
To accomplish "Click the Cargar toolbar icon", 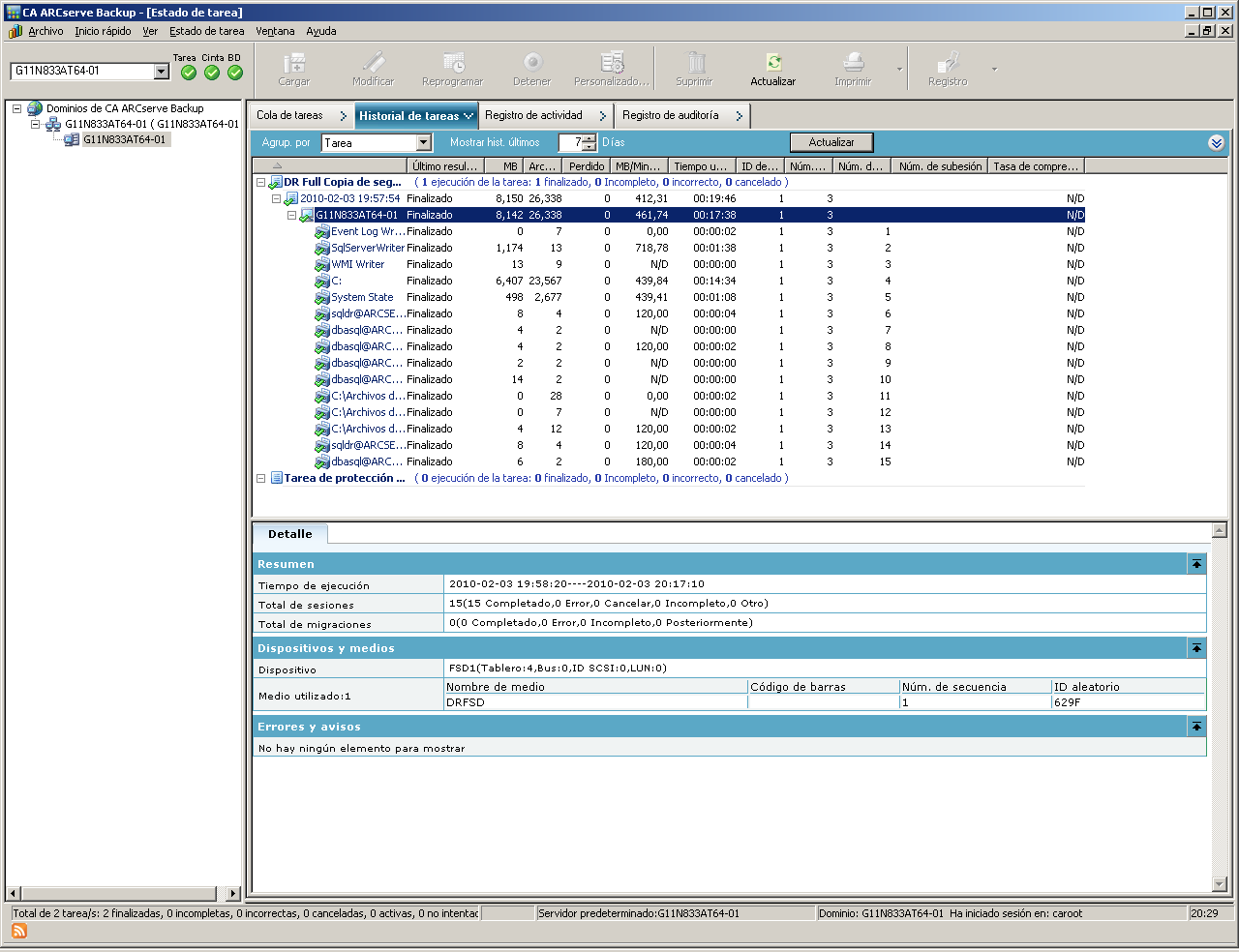I will [294, 64].
